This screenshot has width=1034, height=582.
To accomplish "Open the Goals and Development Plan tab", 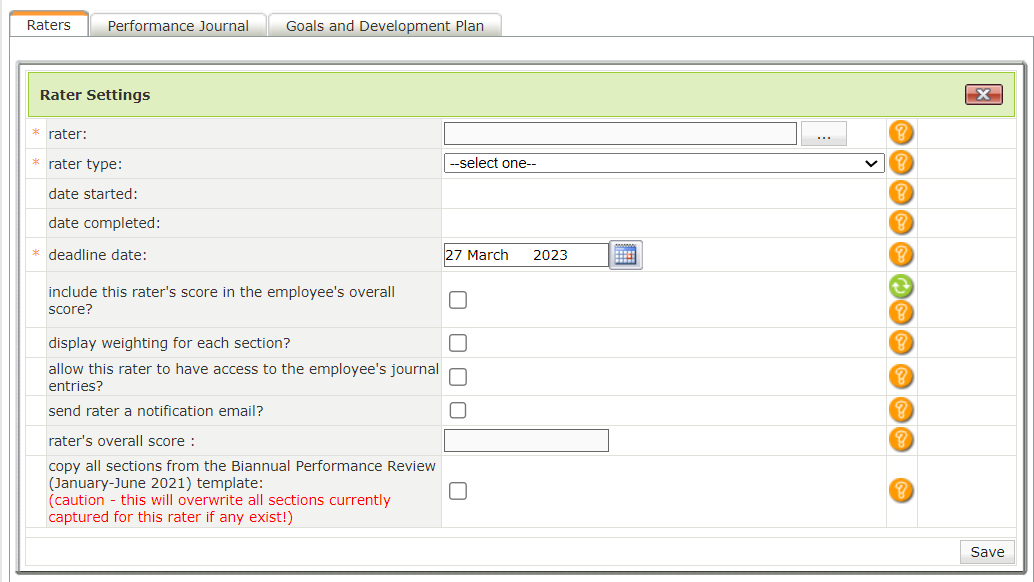I will (385, 26).
